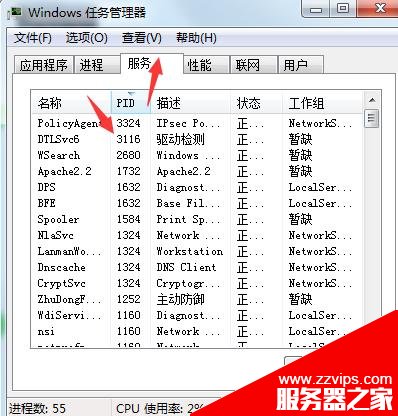
Task: Sort by the PID column header
Action: 131,103
